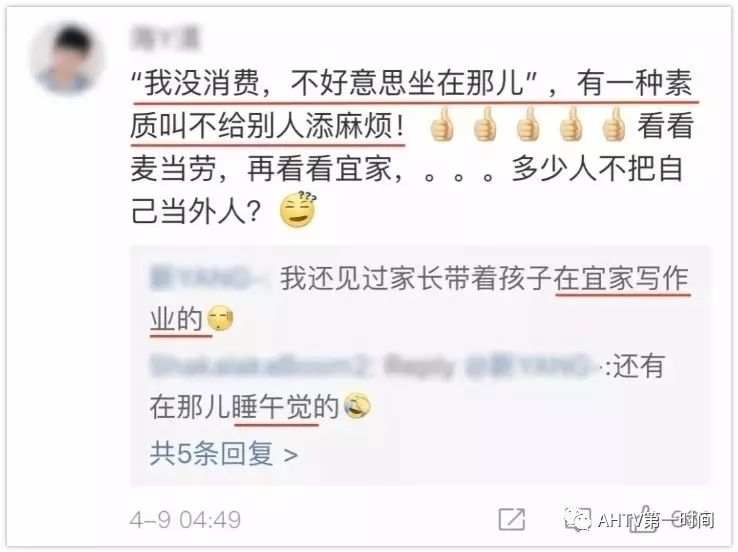The width and height of the screenshot is (738, 552).
Task: Tap the reply about 在宜家写作业的
Action: click(x=420, y=299)
